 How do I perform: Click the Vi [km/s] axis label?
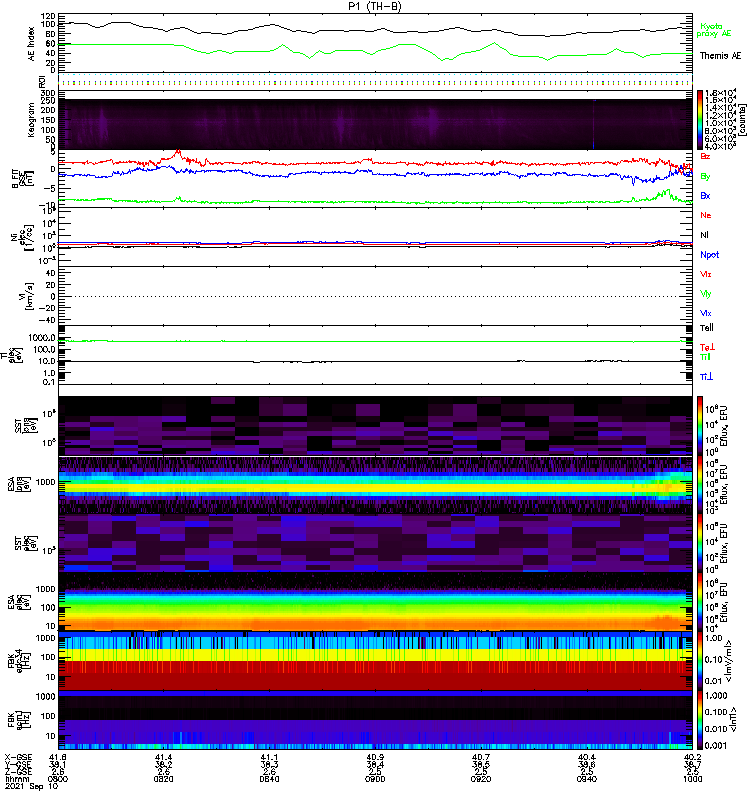(x=26, y=296)
